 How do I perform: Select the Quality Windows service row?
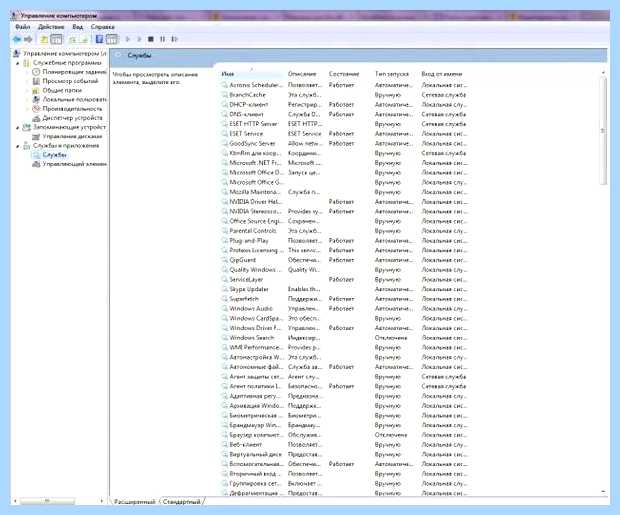point(344,270)
